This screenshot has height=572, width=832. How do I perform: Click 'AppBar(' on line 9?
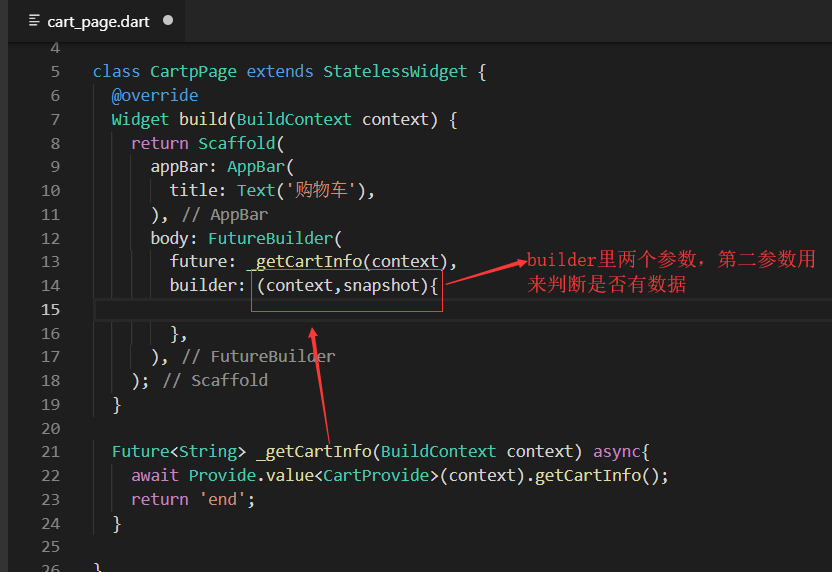[261, 167]
